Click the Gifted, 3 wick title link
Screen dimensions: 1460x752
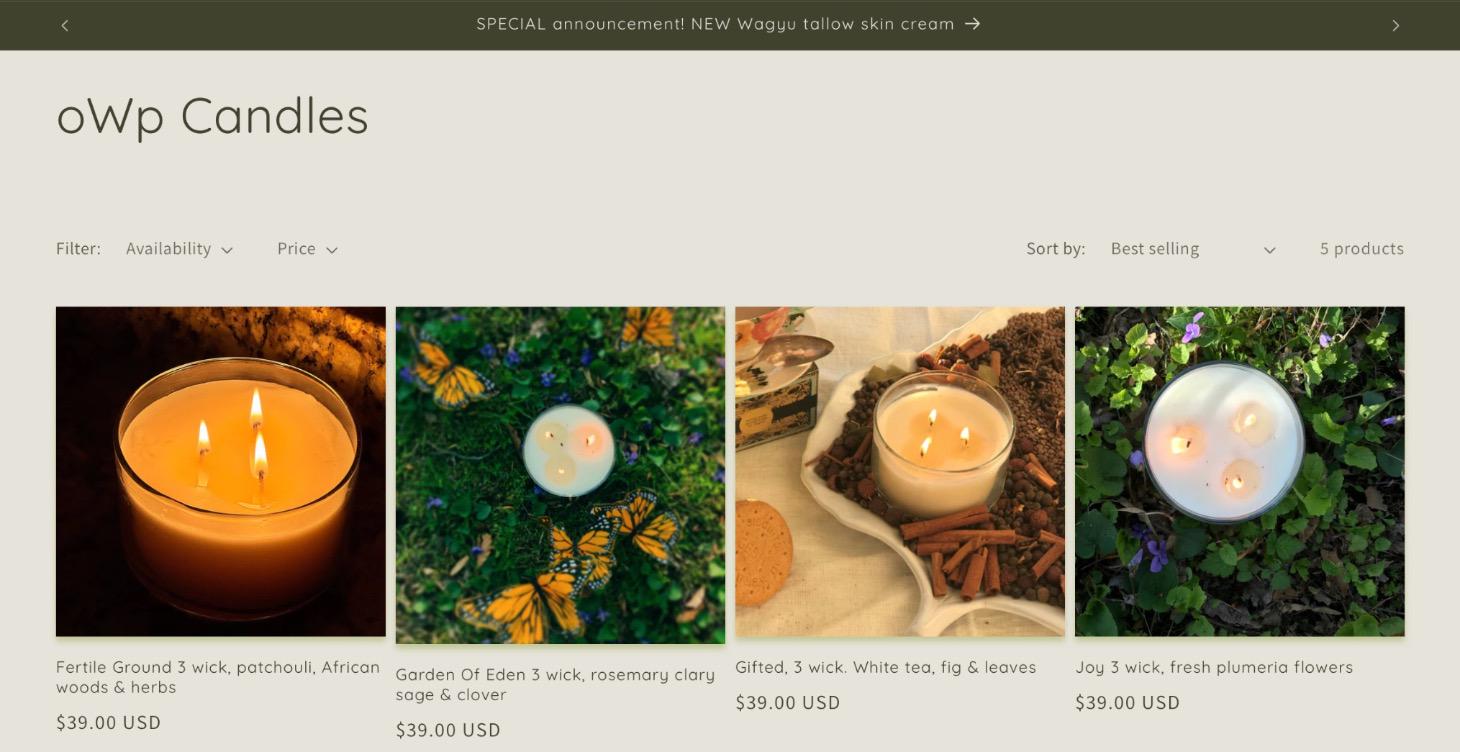(x=885, y=667)
